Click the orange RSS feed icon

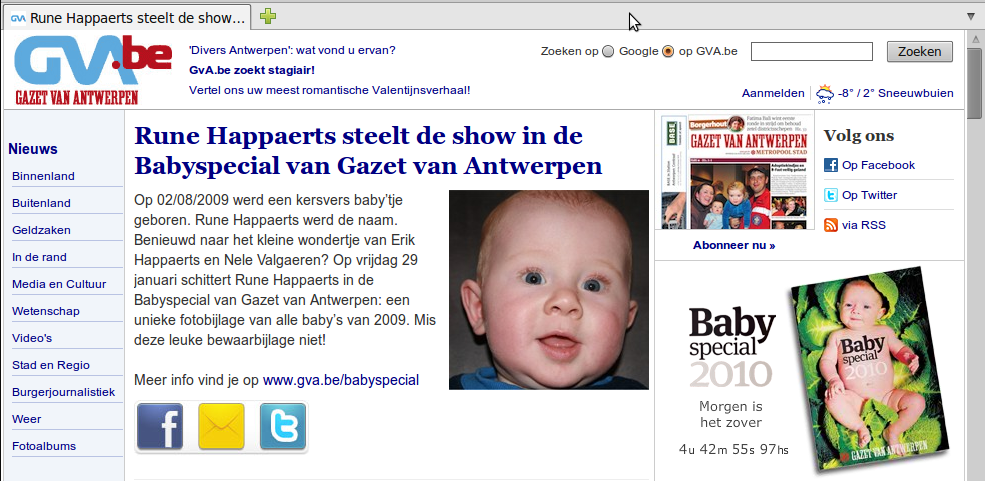[x=830, y=225]
